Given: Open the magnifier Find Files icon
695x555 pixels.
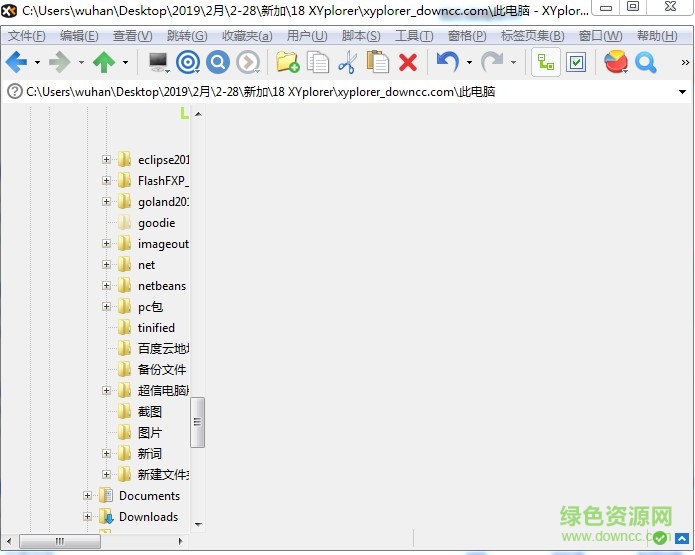Looking at the screenshot, I should 646,63.
